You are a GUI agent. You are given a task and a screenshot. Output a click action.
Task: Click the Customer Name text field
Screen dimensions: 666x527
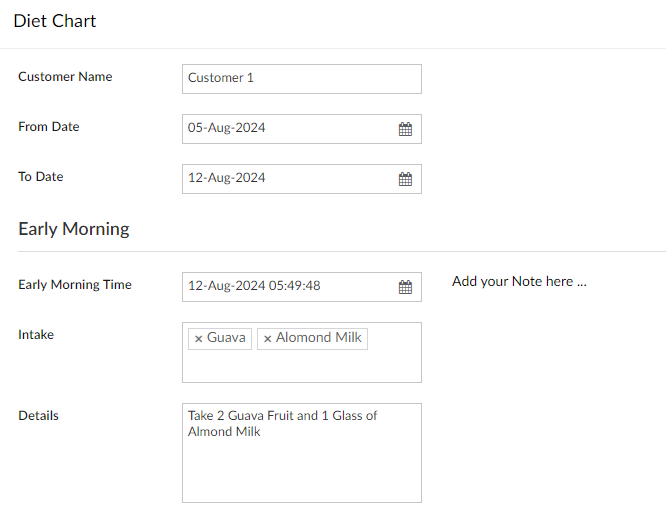[301, 79]
